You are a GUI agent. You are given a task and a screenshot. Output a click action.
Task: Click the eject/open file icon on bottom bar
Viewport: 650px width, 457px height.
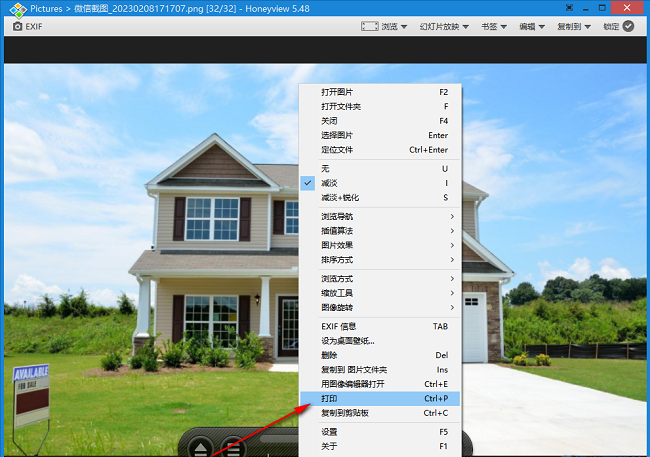coord(200,447)
